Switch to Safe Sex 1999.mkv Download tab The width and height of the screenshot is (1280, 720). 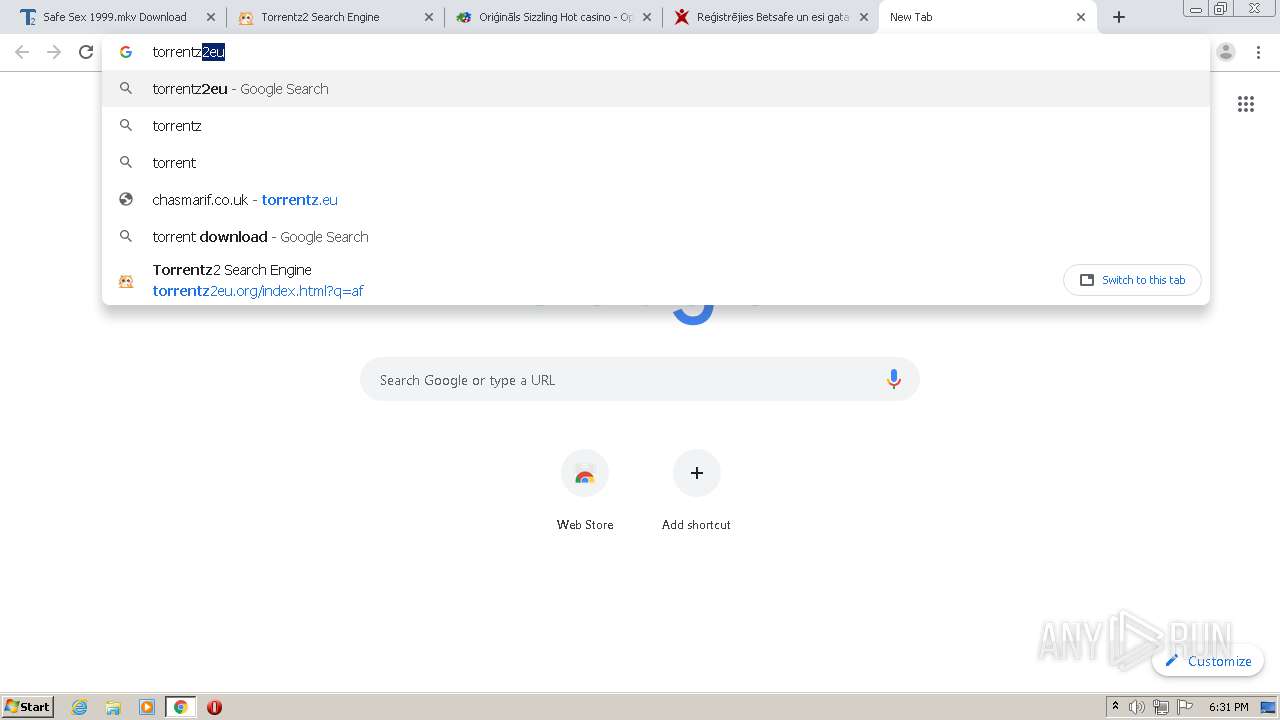click(x=115, y=17)
